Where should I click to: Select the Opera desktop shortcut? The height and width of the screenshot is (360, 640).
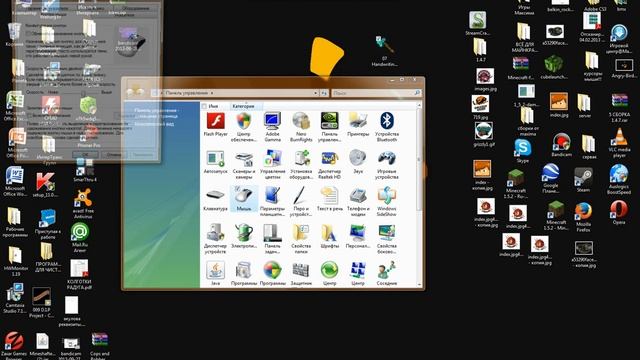(x=619, y=213)
